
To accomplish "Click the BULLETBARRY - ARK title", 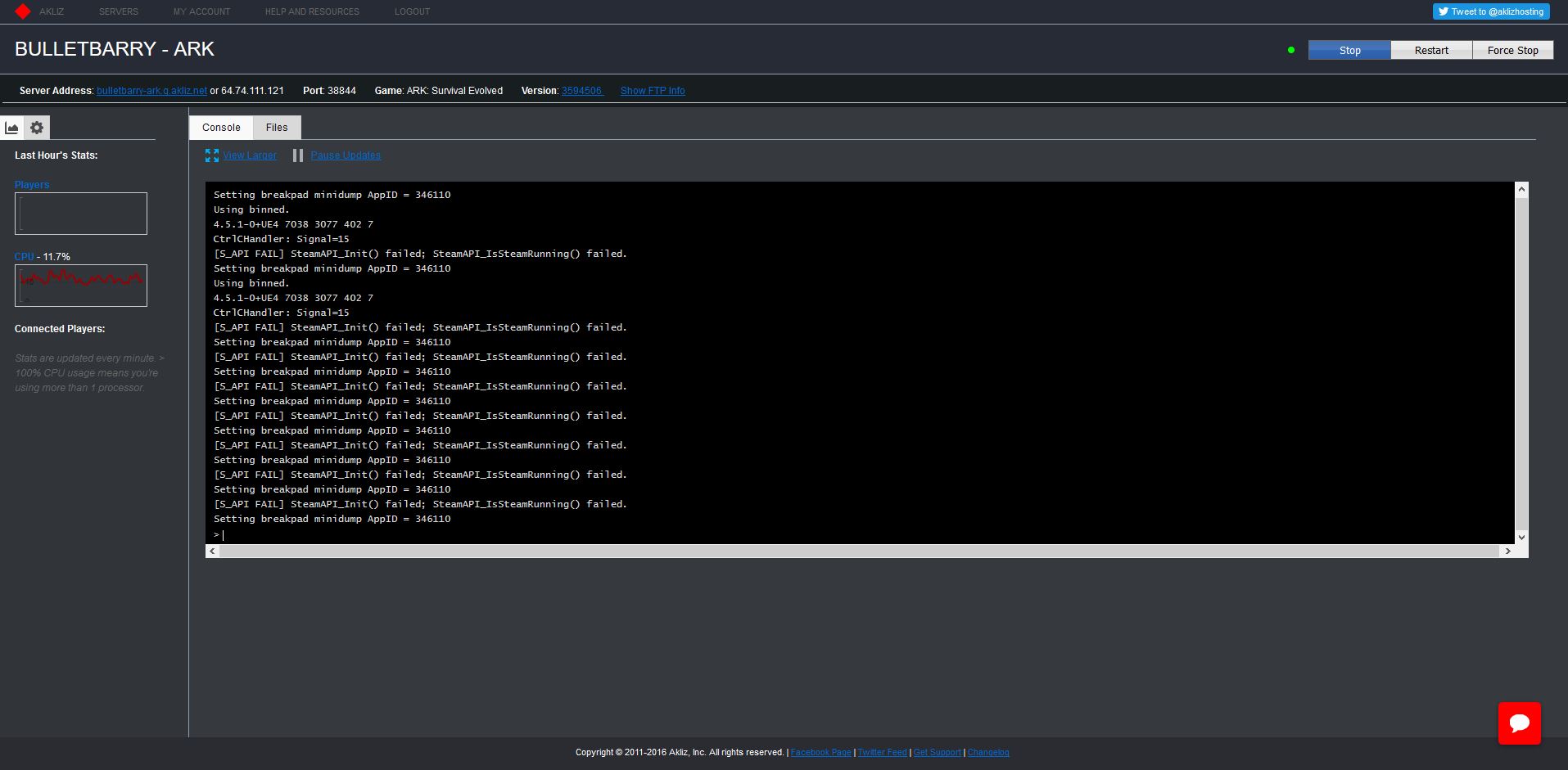I will [x=115, y=49].
